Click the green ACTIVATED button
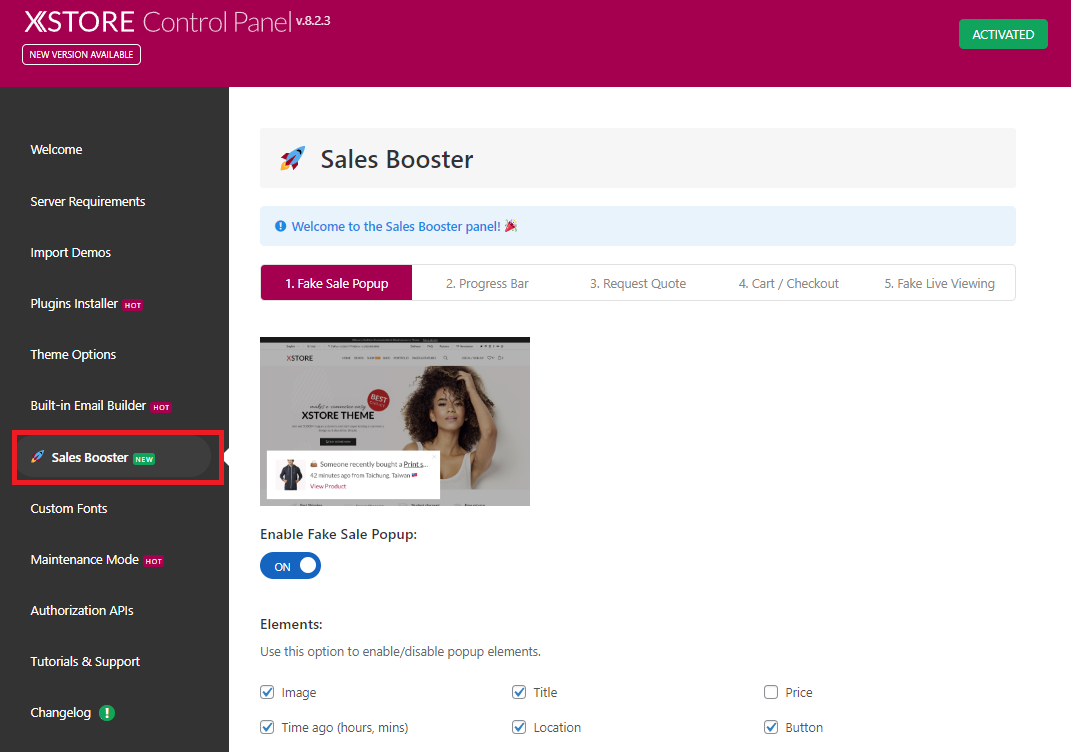This screenshot has width=1071, height=752. (x=1003, y=34)
